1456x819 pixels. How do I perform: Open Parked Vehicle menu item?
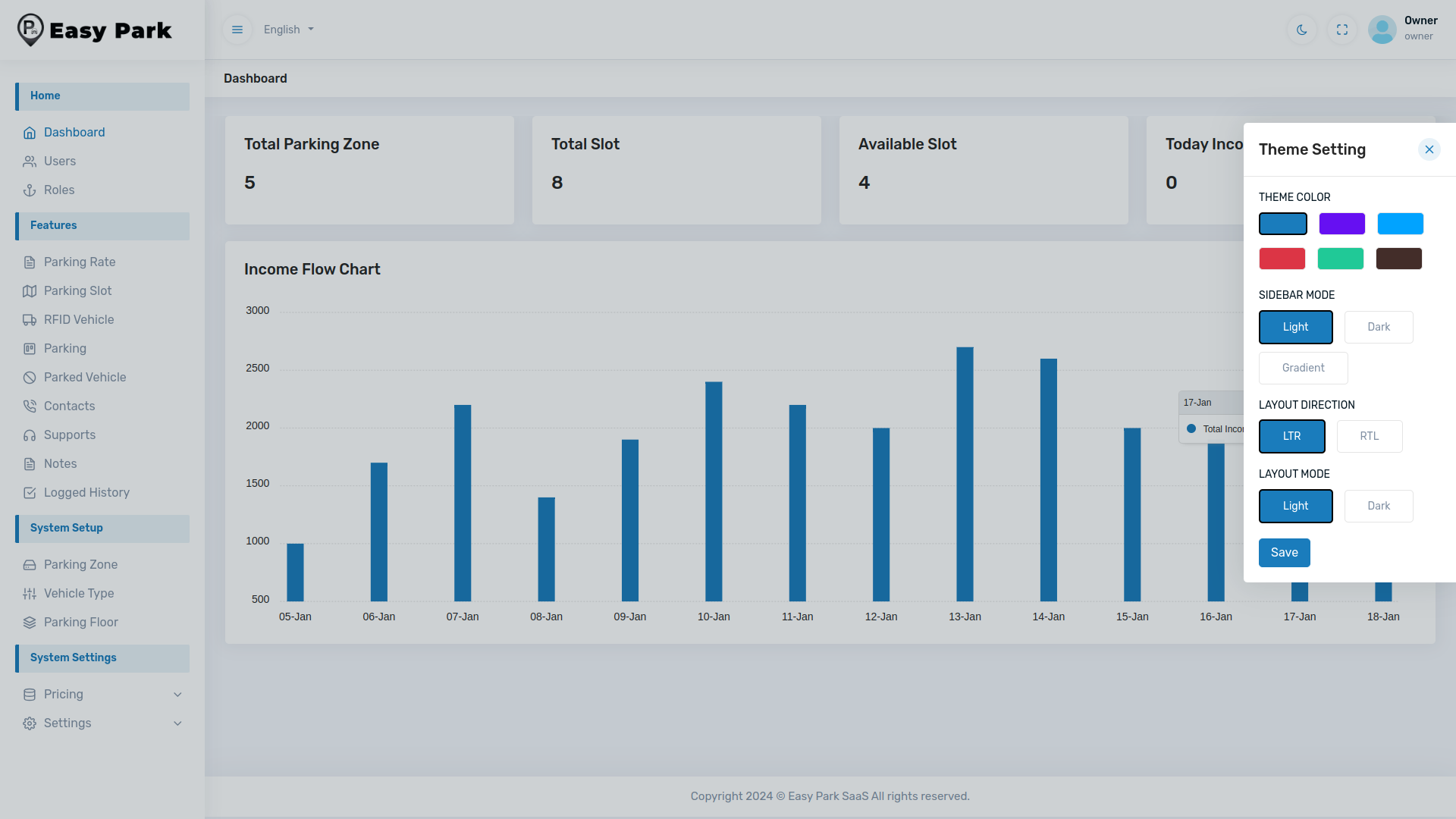tap(85, 378)
